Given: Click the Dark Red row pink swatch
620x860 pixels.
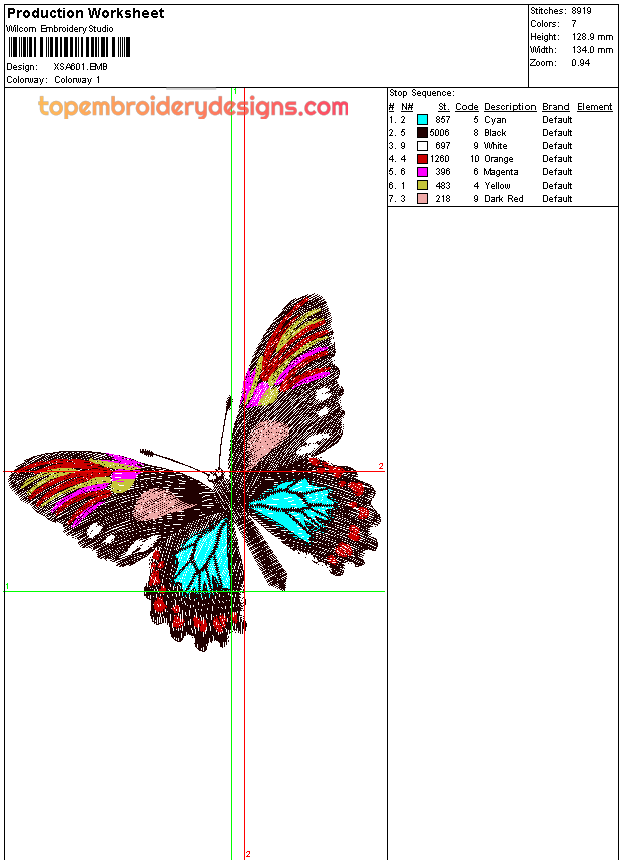Looking at the screenshot, I should click(422, 199).
